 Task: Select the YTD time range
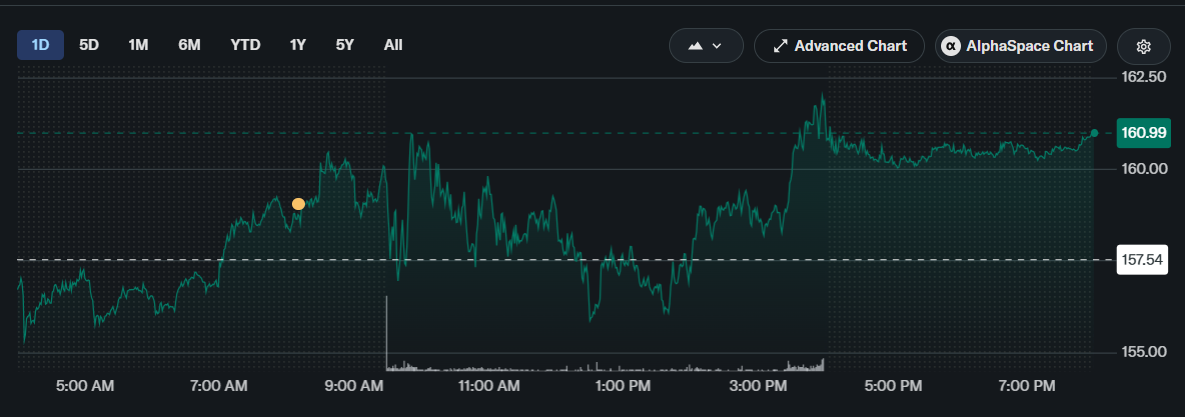pyautogui.click(x=246, y=45)
